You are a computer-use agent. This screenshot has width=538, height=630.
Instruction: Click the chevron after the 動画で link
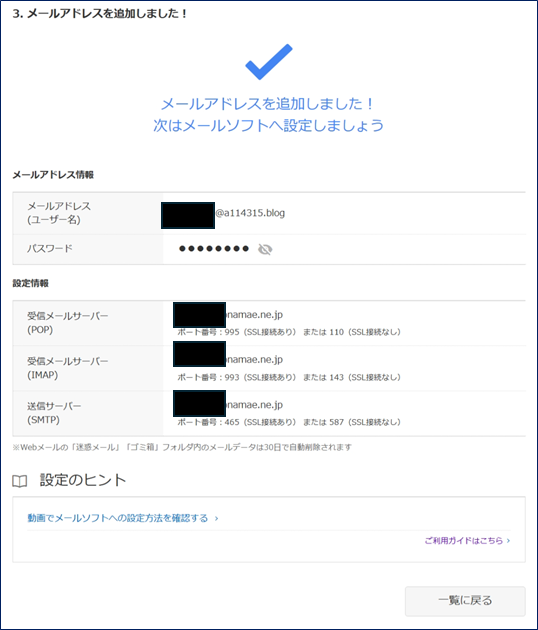tap(216, 518)
